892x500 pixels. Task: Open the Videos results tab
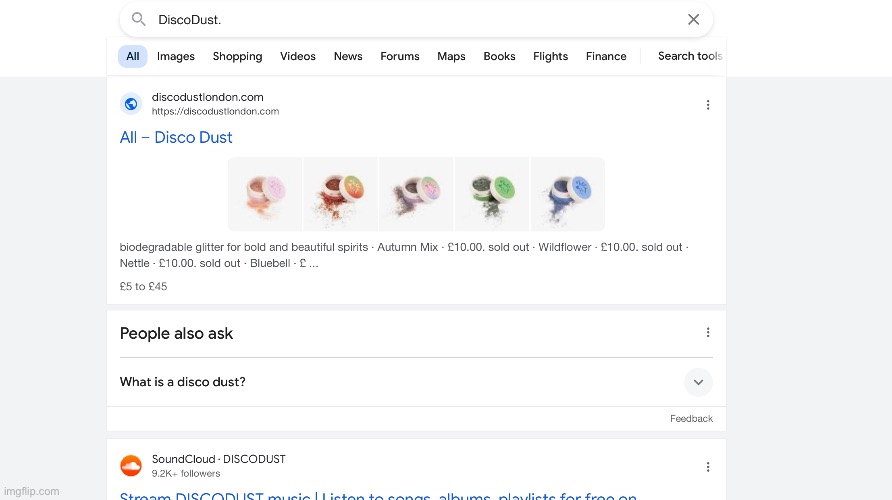pos(298,57)
